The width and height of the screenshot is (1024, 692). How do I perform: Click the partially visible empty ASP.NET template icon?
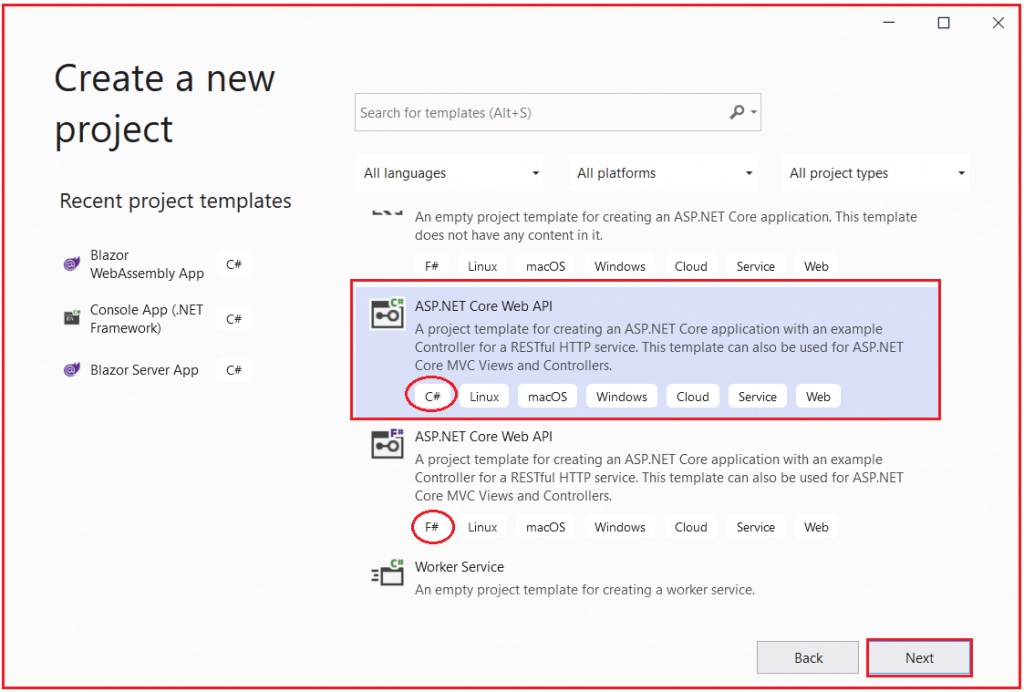(387, 213)
